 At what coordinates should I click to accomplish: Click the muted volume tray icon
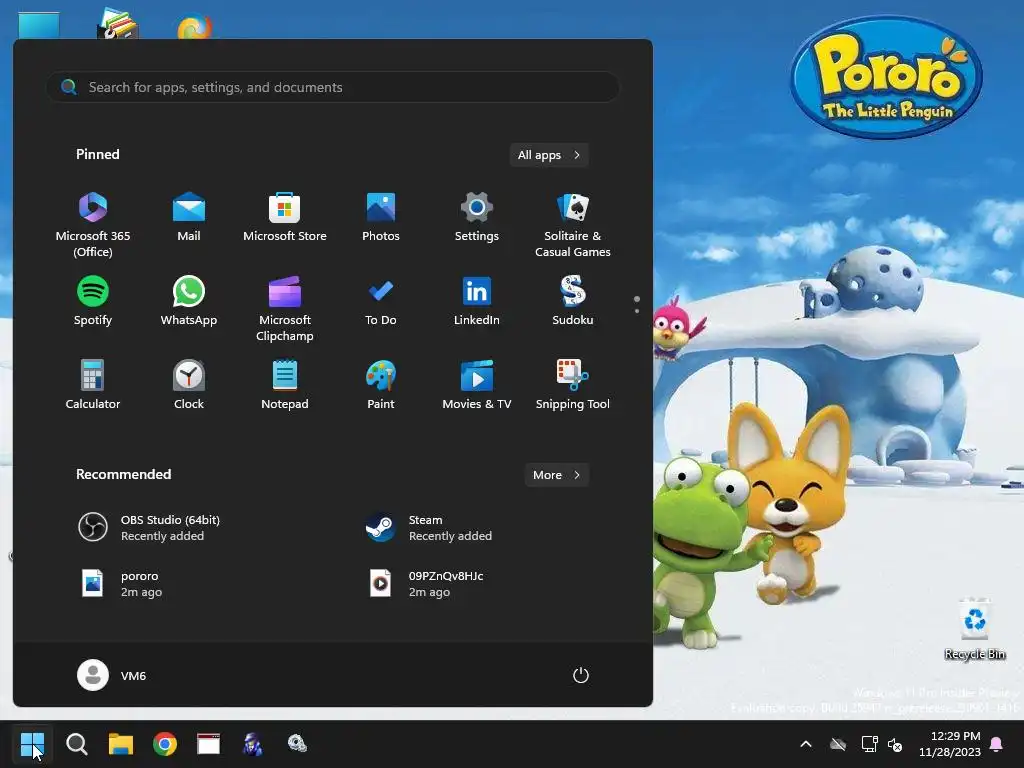pos(895,744)
